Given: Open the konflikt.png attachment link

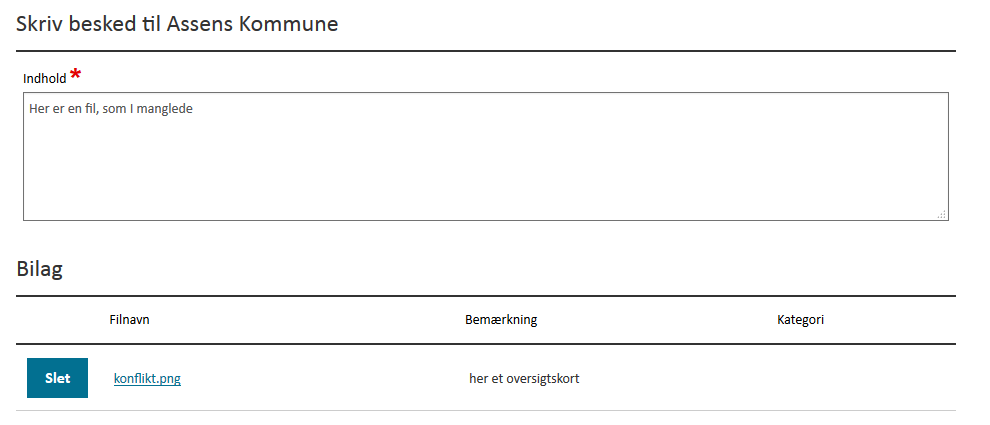Looking at the screenshot, I should click(x=147, y=379).
